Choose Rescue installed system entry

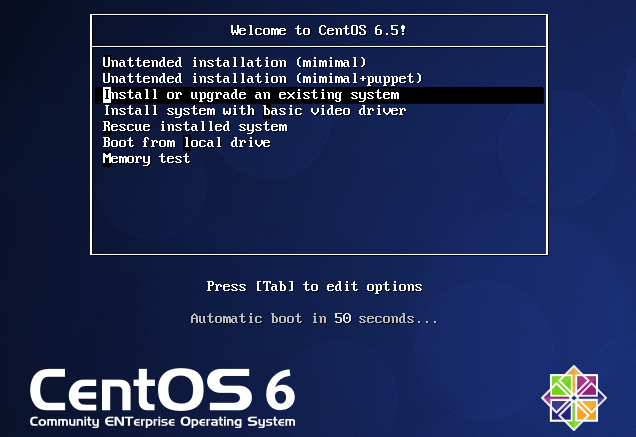tap(195, 127)
